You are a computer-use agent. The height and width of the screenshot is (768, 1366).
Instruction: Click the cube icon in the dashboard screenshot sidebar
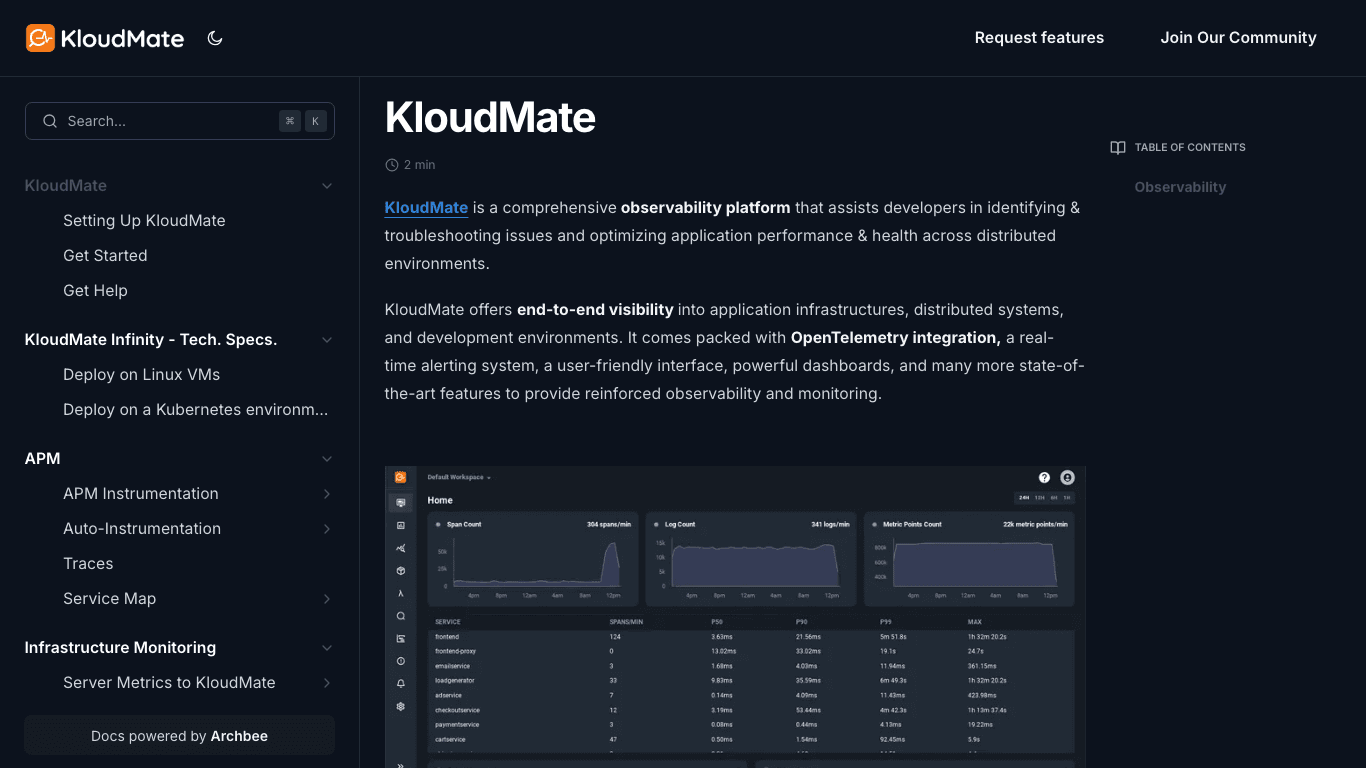pos(401,570)
